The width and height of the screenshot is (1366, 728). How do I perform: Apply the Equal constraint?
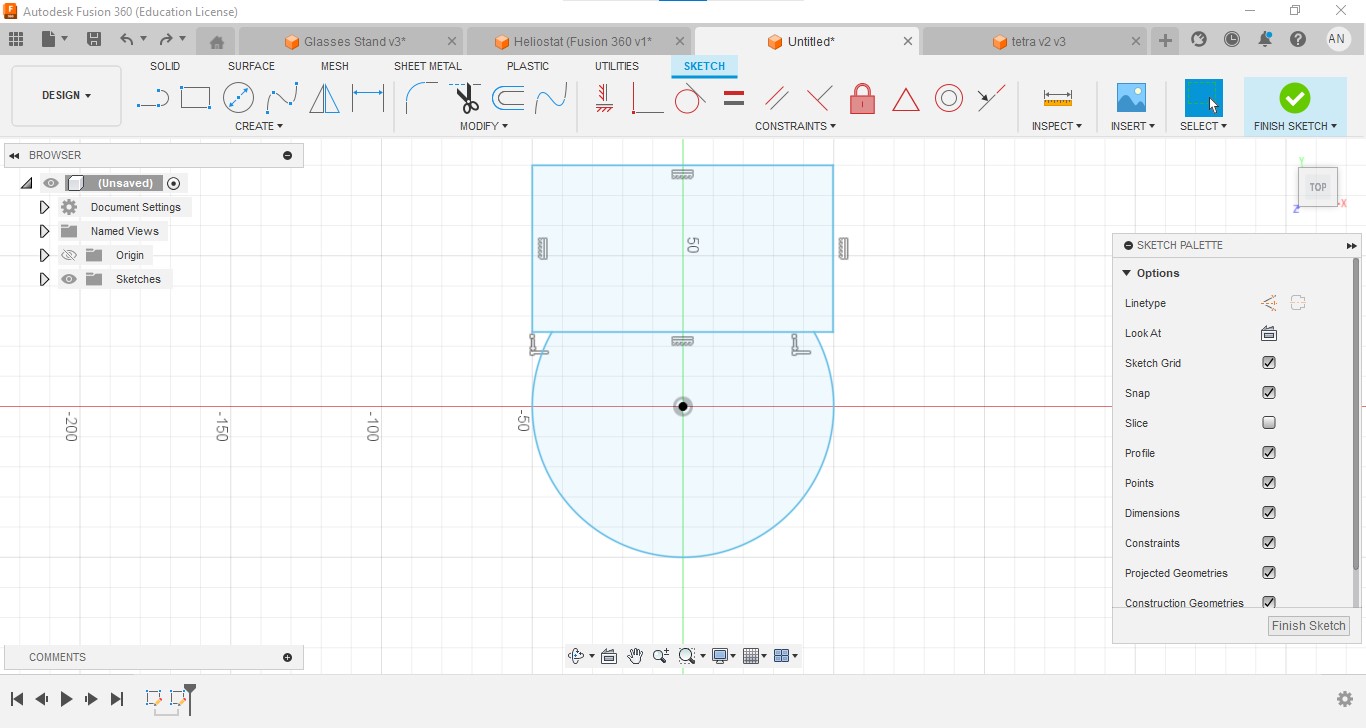coord(734,98)
